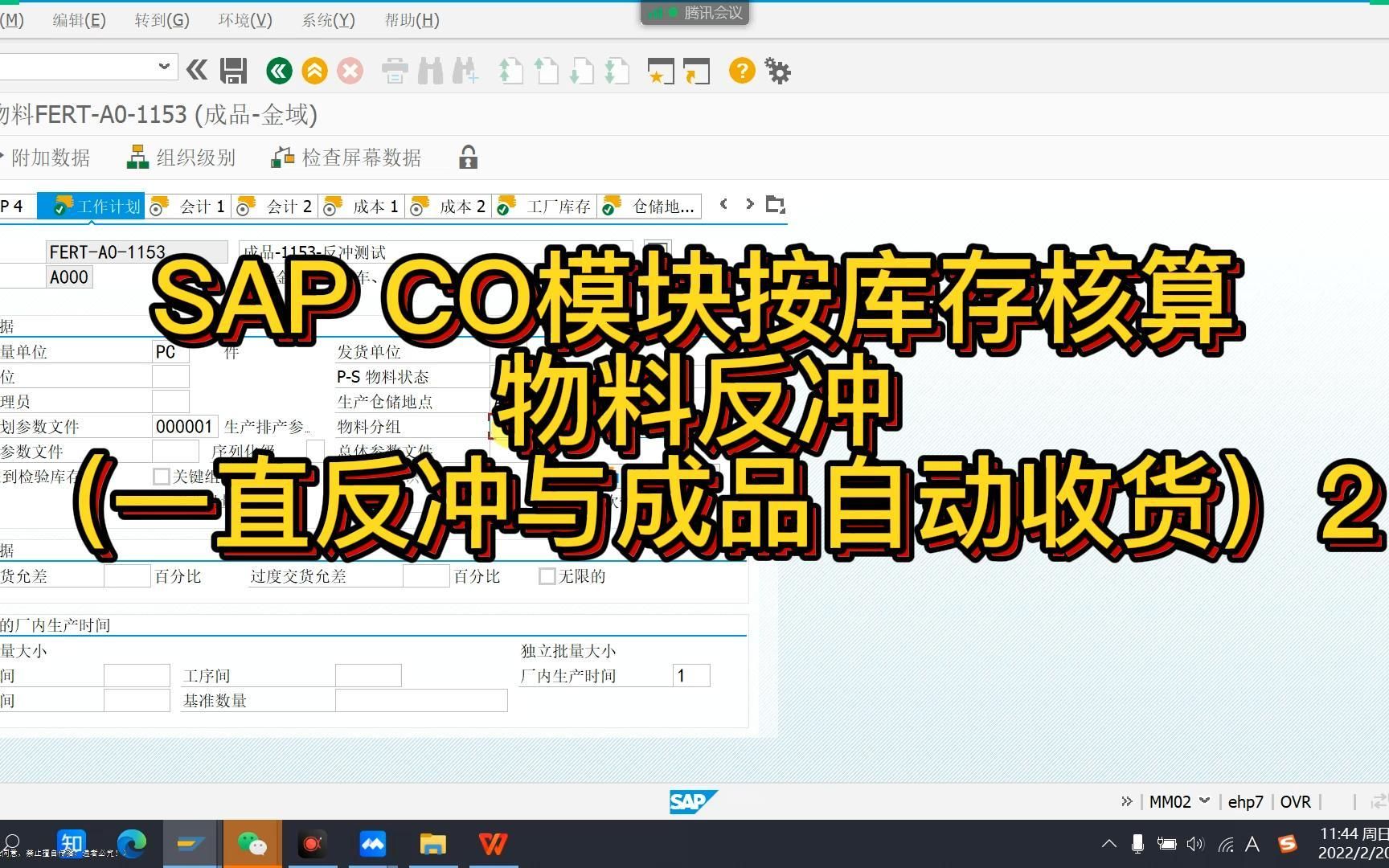The width and height of the screenshot is (1389, 868).
Task: Open the 转到(G) menu
Action: (162, 20)
